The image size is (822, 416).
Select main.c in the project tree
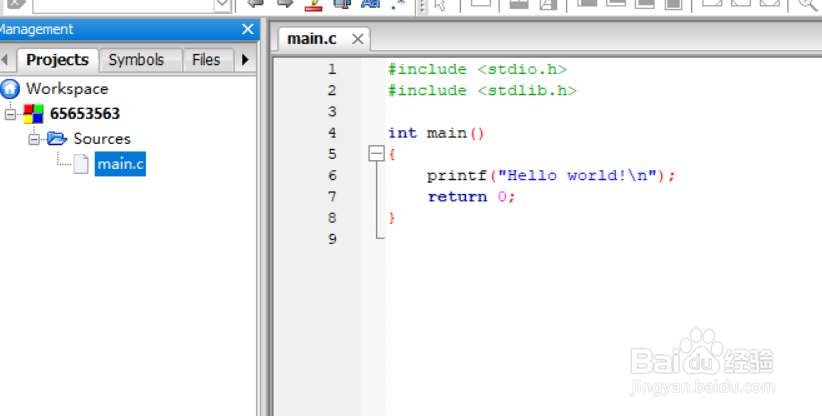(x=120, y=164)
